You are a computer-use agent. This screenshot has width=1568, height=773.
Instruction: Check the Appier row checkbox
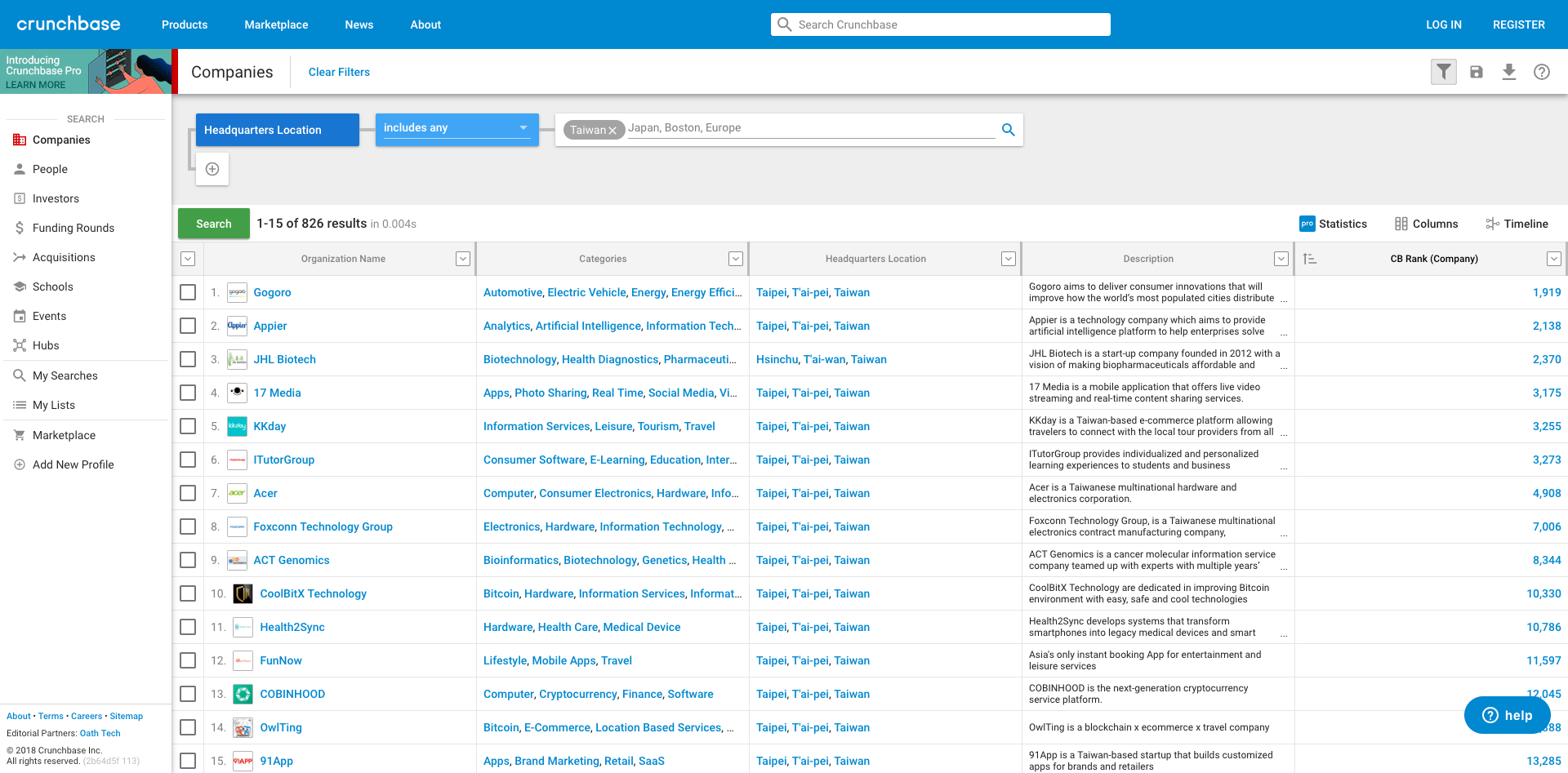[188, 326]
